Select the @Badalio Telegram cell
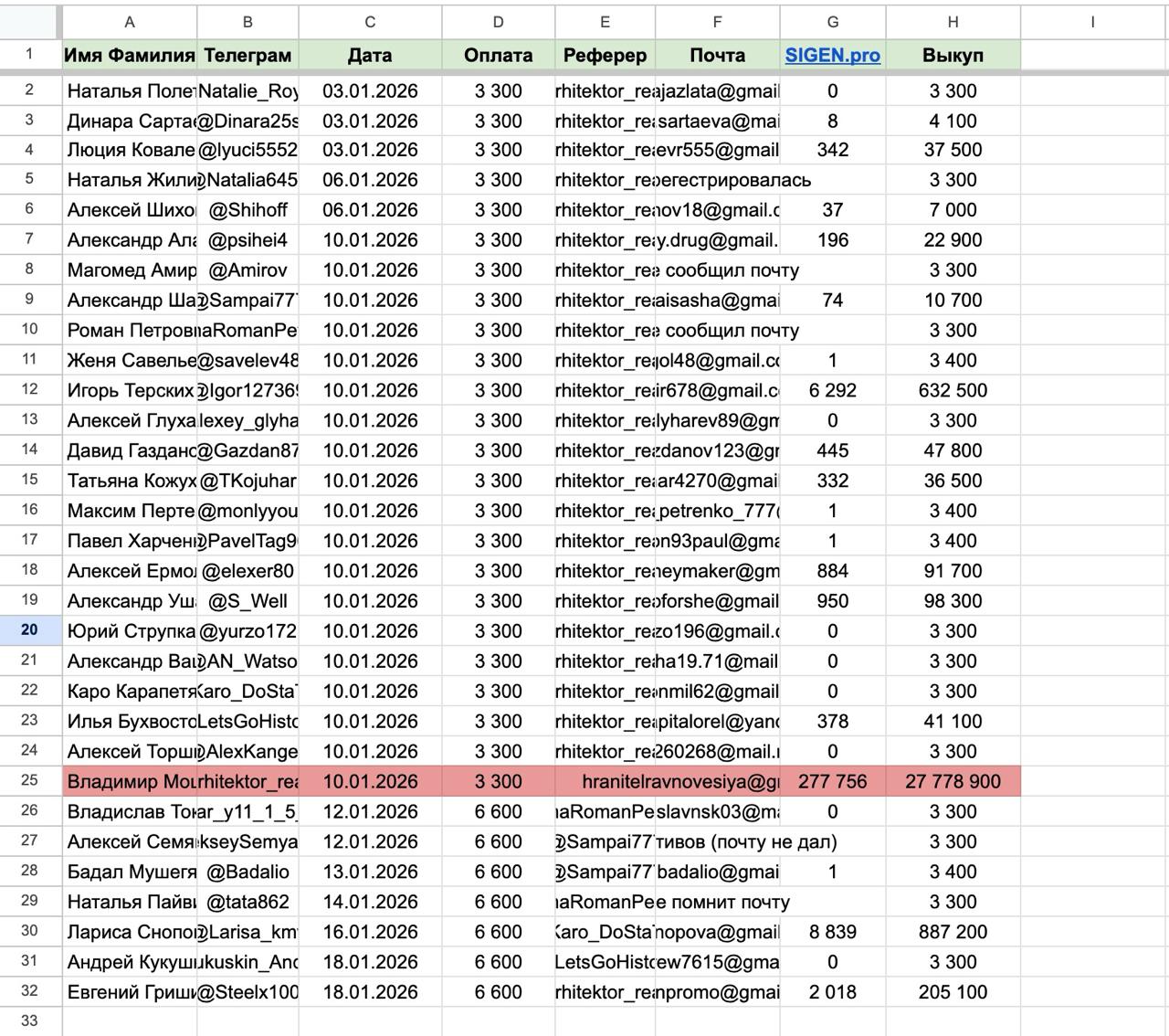1169x1036 pixels. (x=247, y=872)
